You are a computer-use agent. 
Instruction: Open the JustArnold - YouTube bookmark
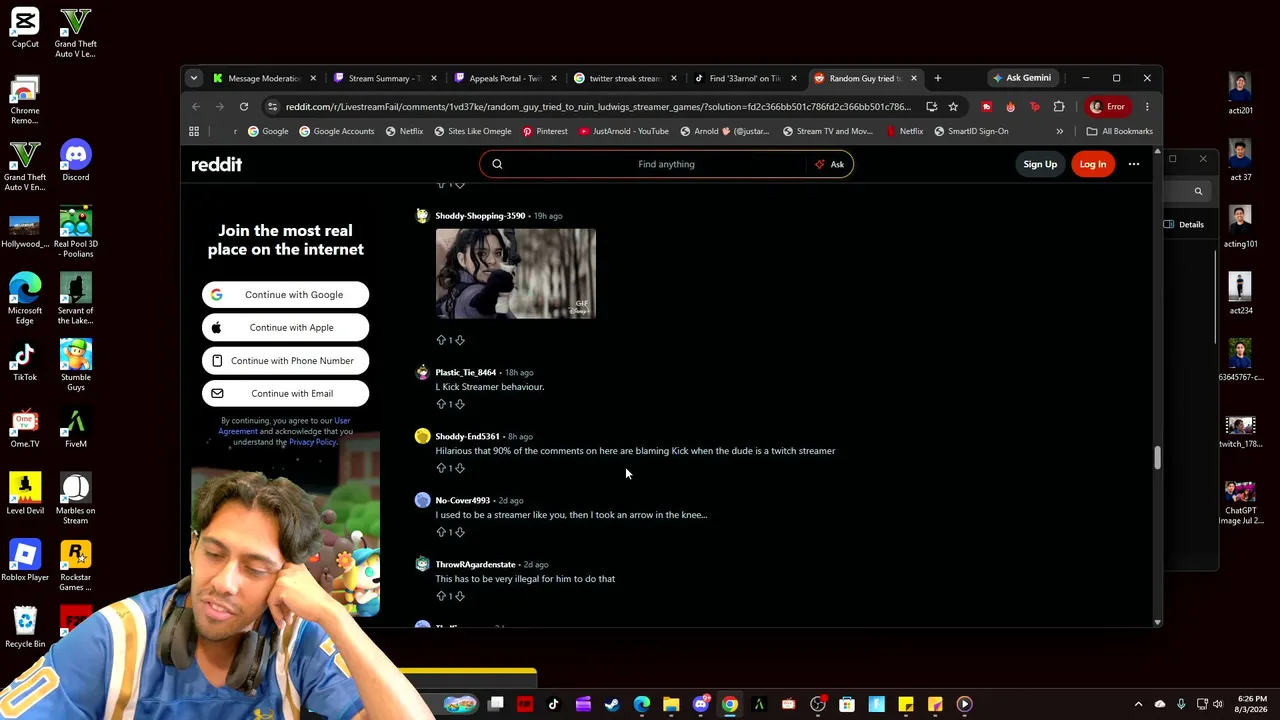(623, 131)
